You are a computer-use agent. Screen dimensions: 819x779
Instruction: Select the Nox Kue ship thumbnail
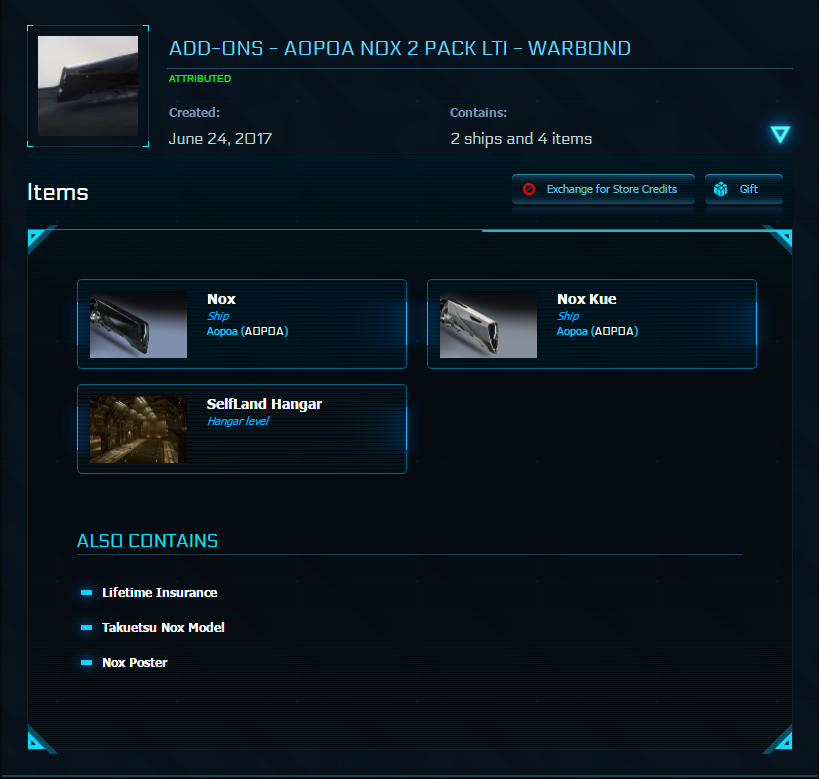click(x=488, y=325)
